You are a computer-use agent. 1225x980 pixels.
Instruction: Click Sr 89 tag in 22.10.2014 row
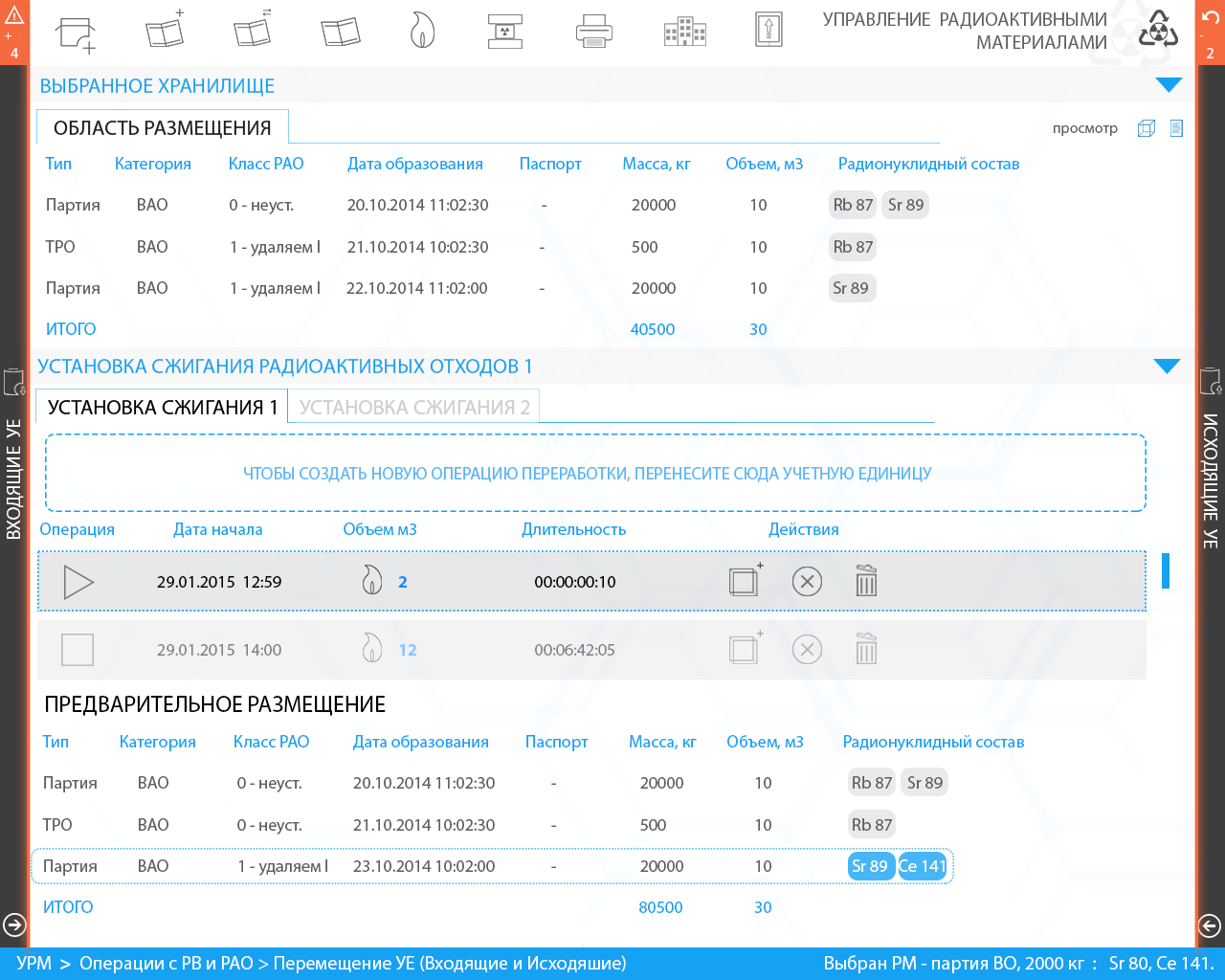852,288
